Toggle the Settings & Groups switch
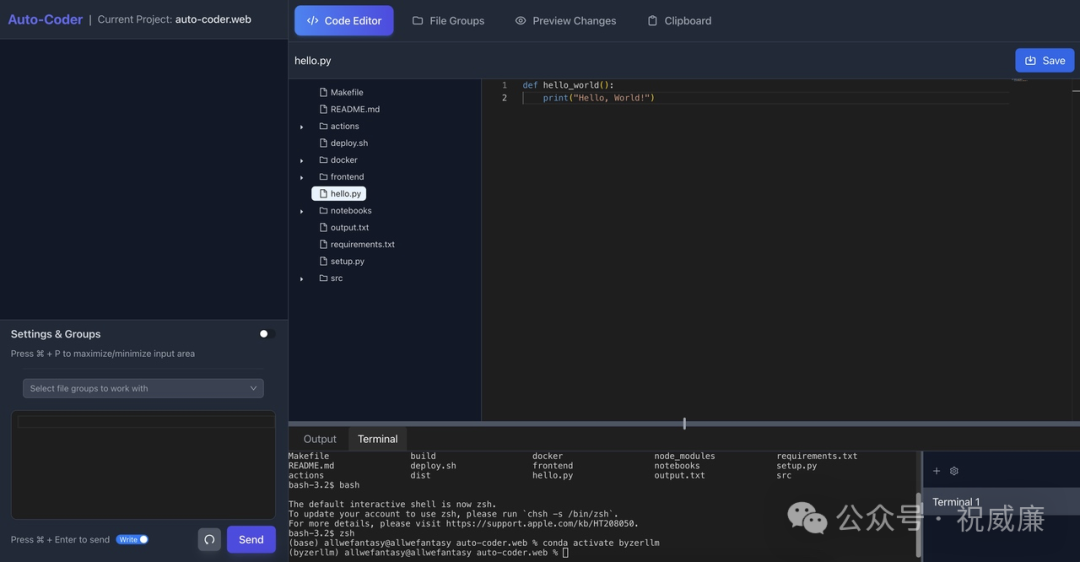The height and width of the screenshot is (562, 1080). [267, 334]
